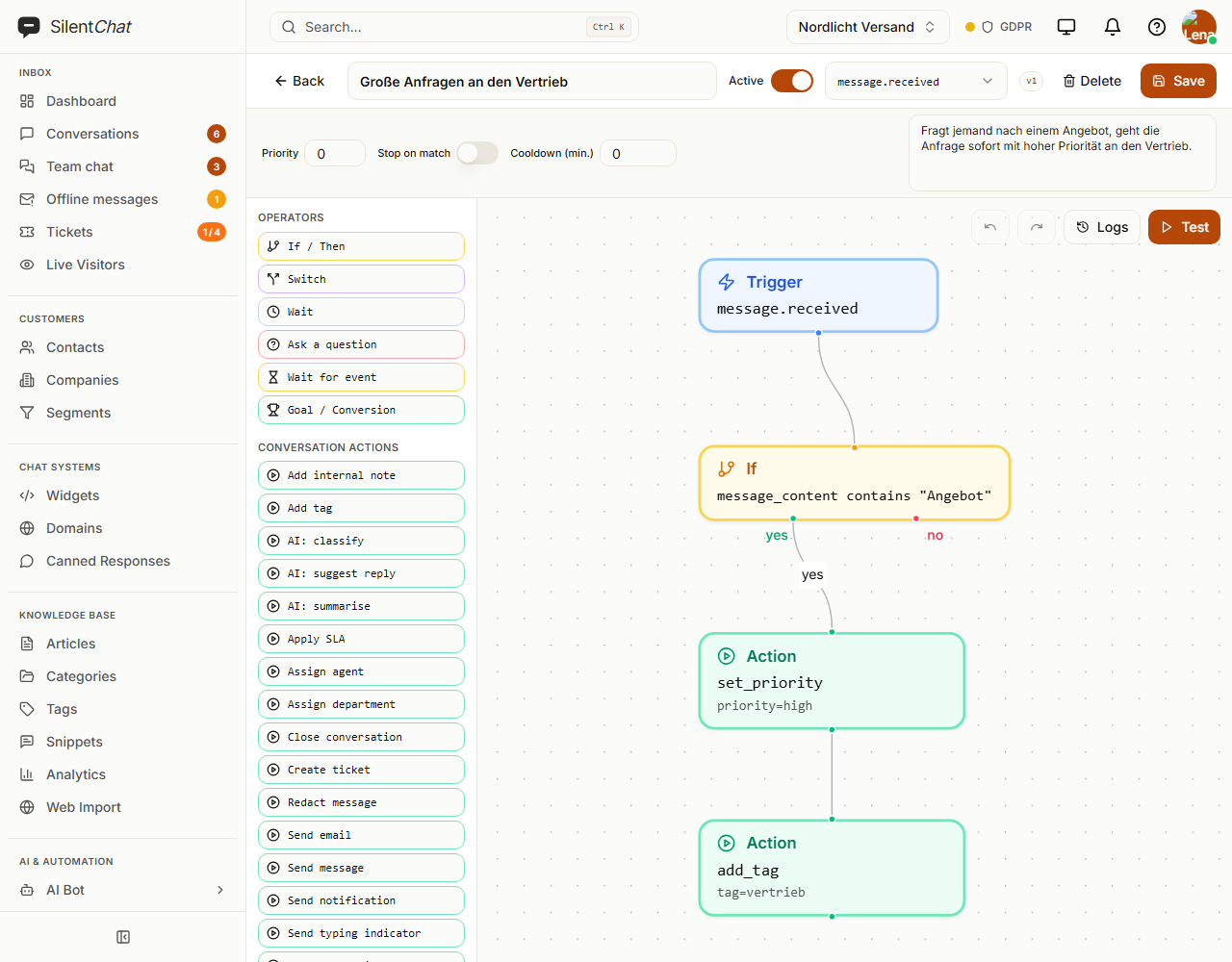The width and height of the screenshot is (1232, 962).
Task: Open the message.received trigger dropdown
Action: (x=916, y=82)
